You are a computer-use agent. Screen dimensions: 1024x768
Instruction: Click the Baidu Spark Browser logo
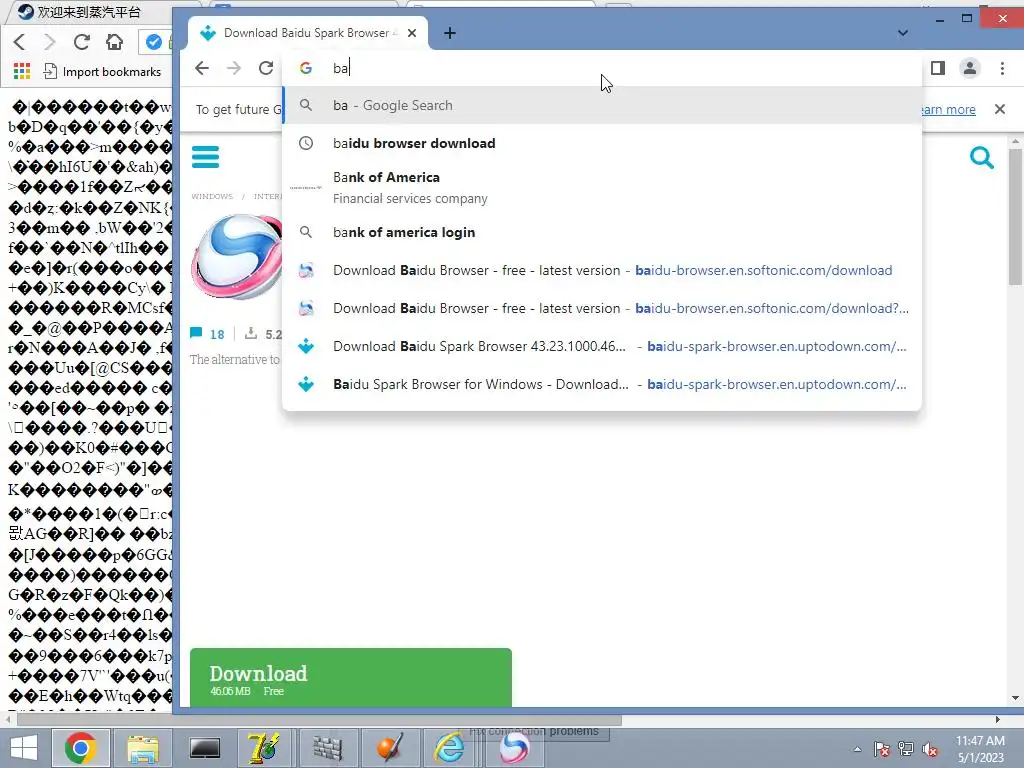[x=236, y=256]
